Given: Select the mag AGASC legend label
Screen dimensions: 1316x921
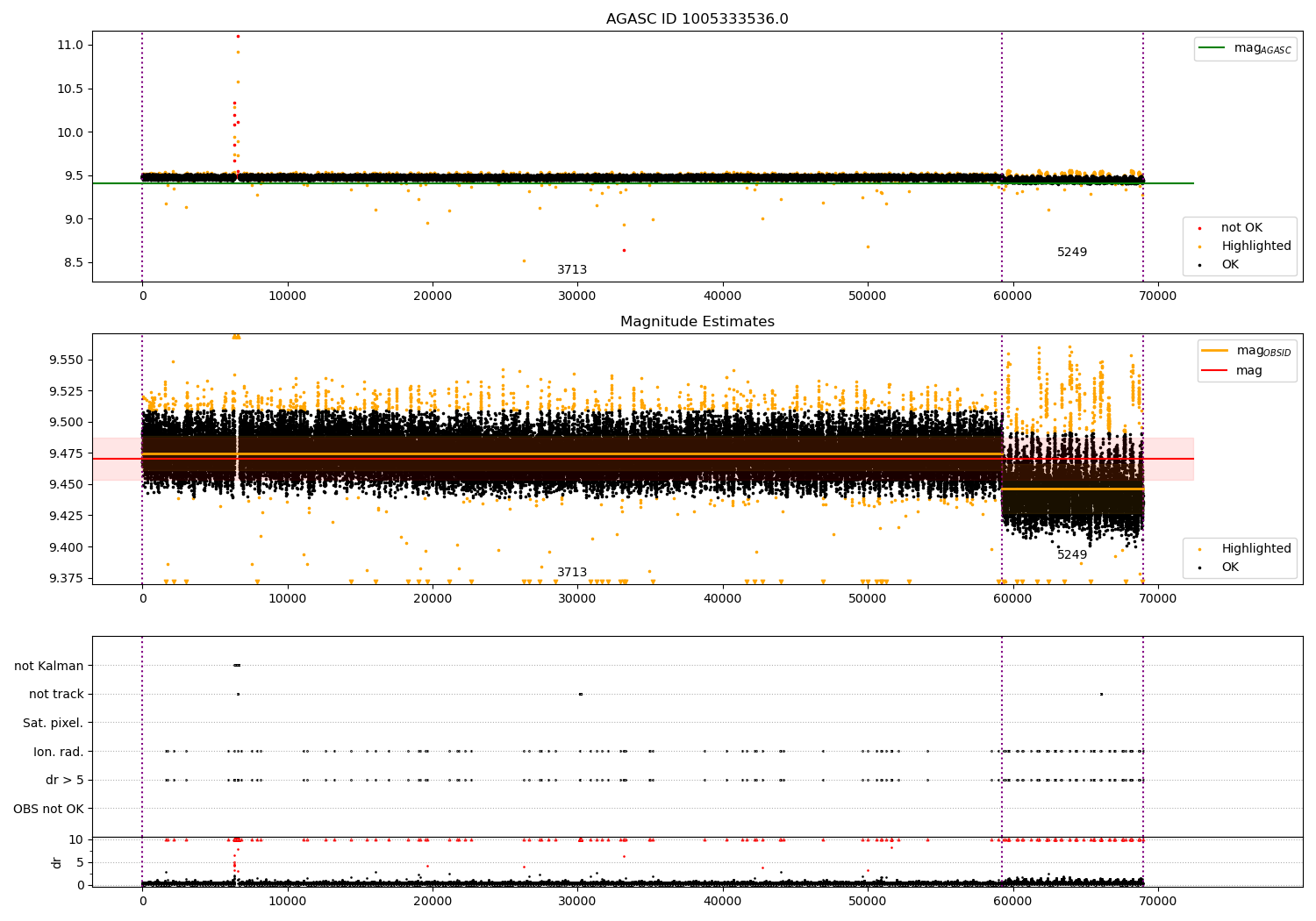Looking at the screenshot, I should (1262, 49).
